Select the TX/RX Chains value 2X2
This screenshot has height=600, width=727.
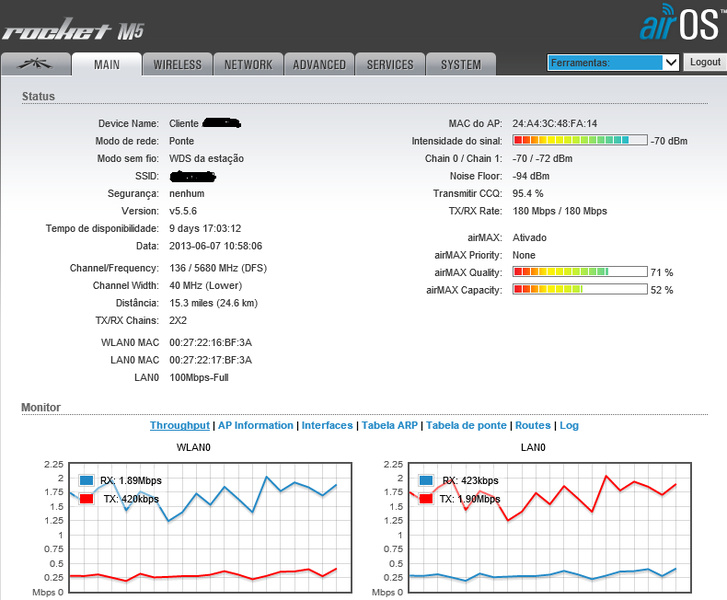coord(178,320)
